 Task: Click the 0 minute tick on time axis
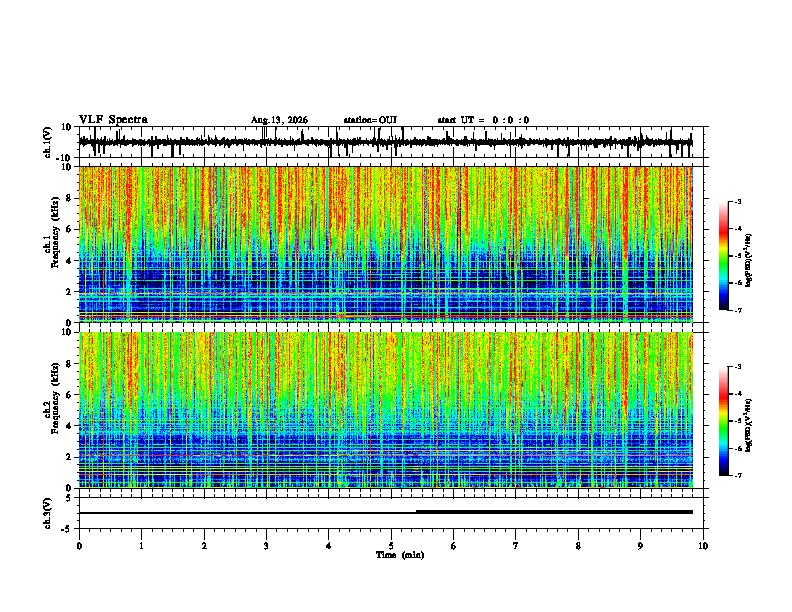(x=79, y=546)
